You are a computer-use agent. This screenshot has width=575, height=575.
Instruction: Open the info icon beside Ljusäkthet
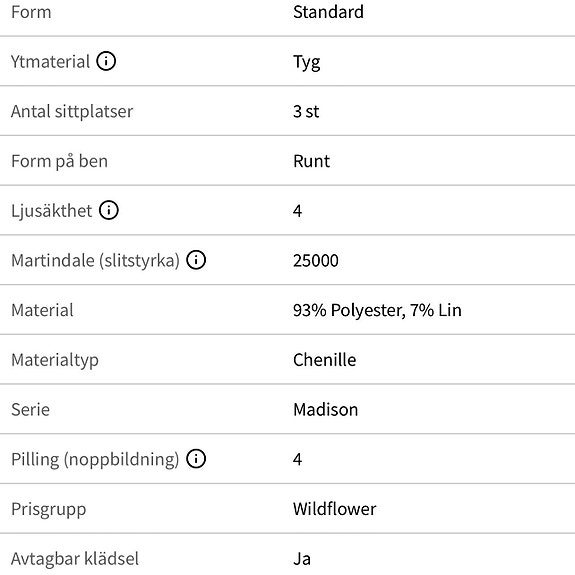(x=109, y=210)
